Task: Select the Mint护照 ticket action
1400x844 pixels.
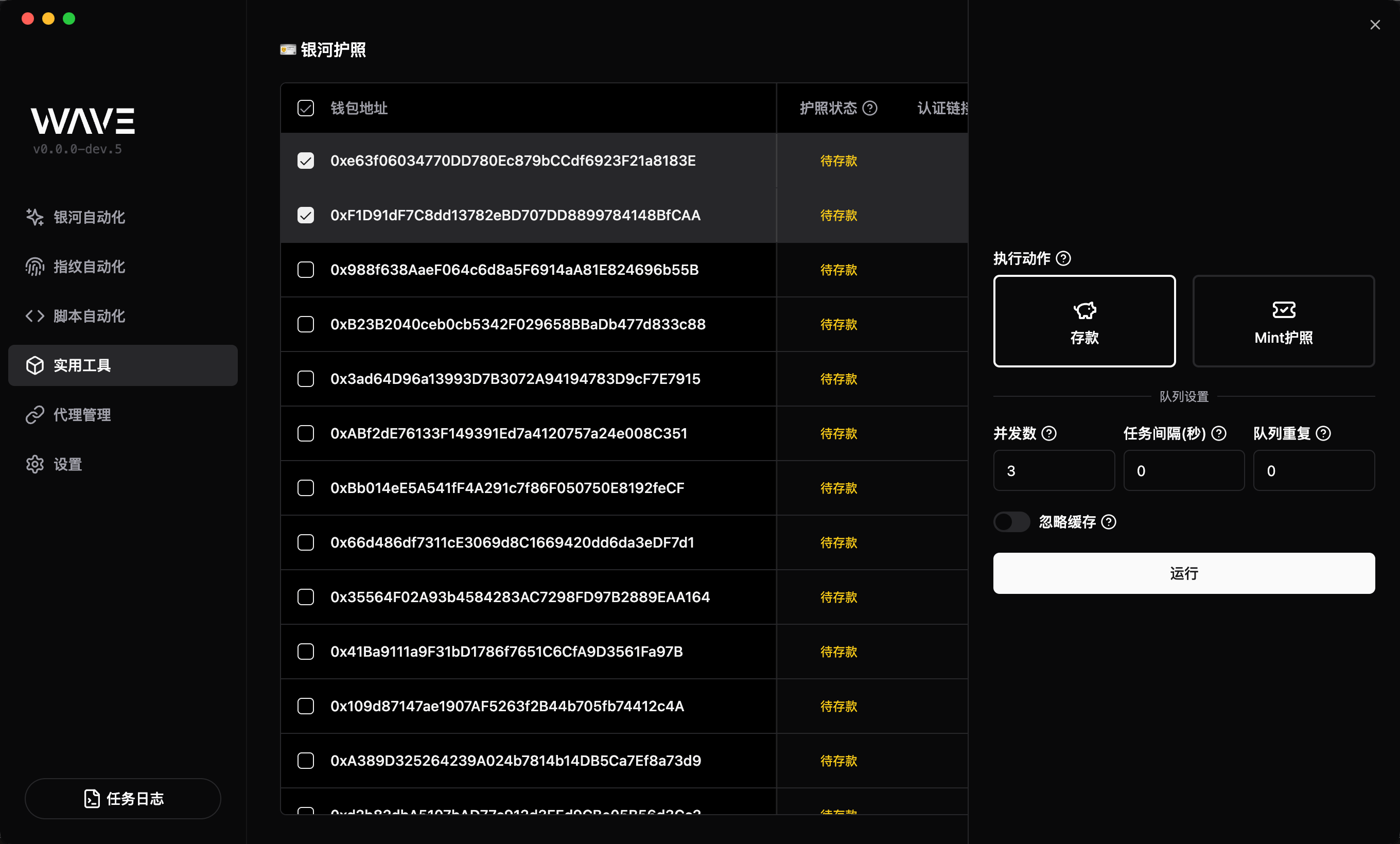Action: point(1283,321)
